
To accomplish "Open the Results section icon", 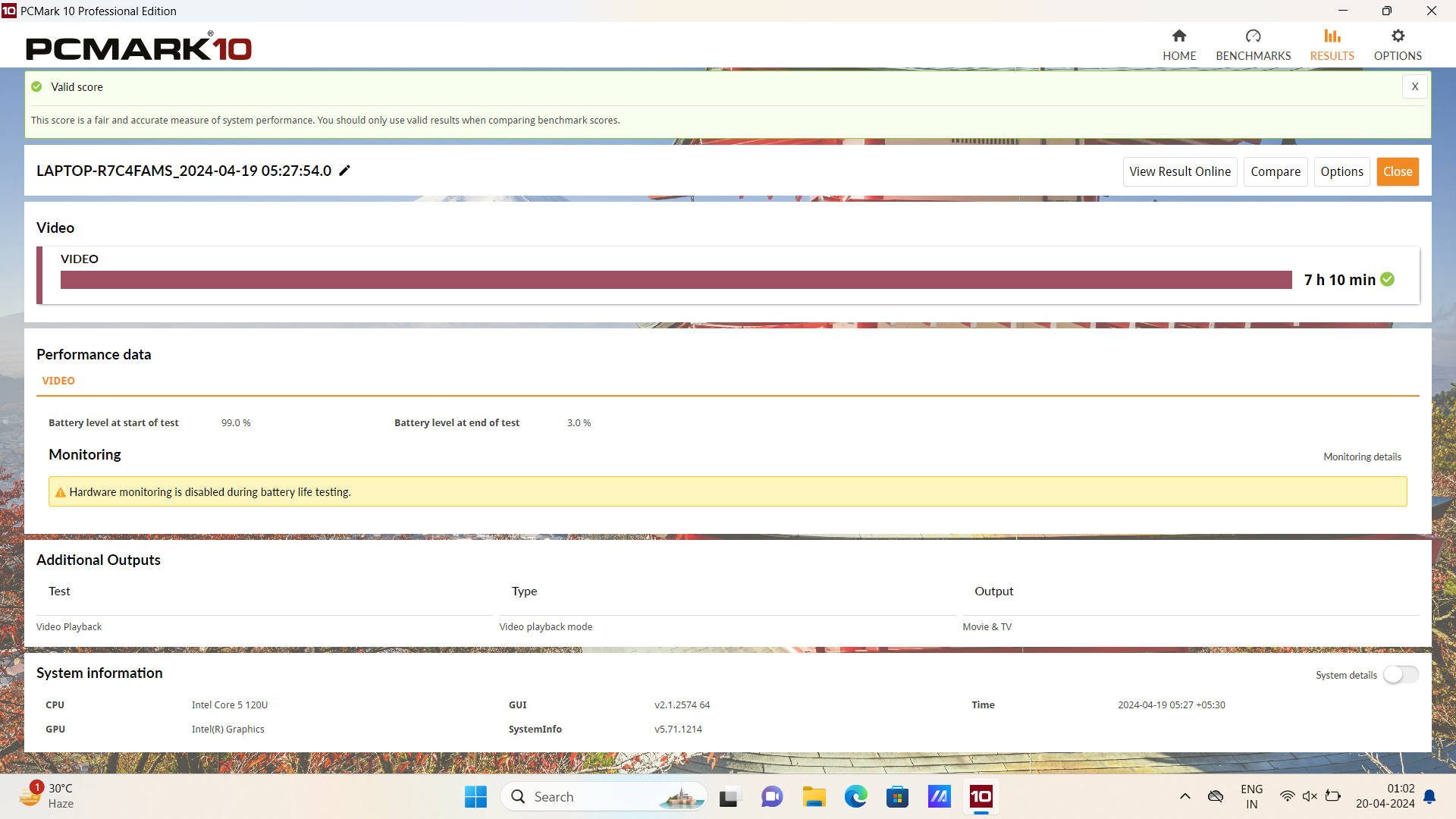I will point(1332,45).
